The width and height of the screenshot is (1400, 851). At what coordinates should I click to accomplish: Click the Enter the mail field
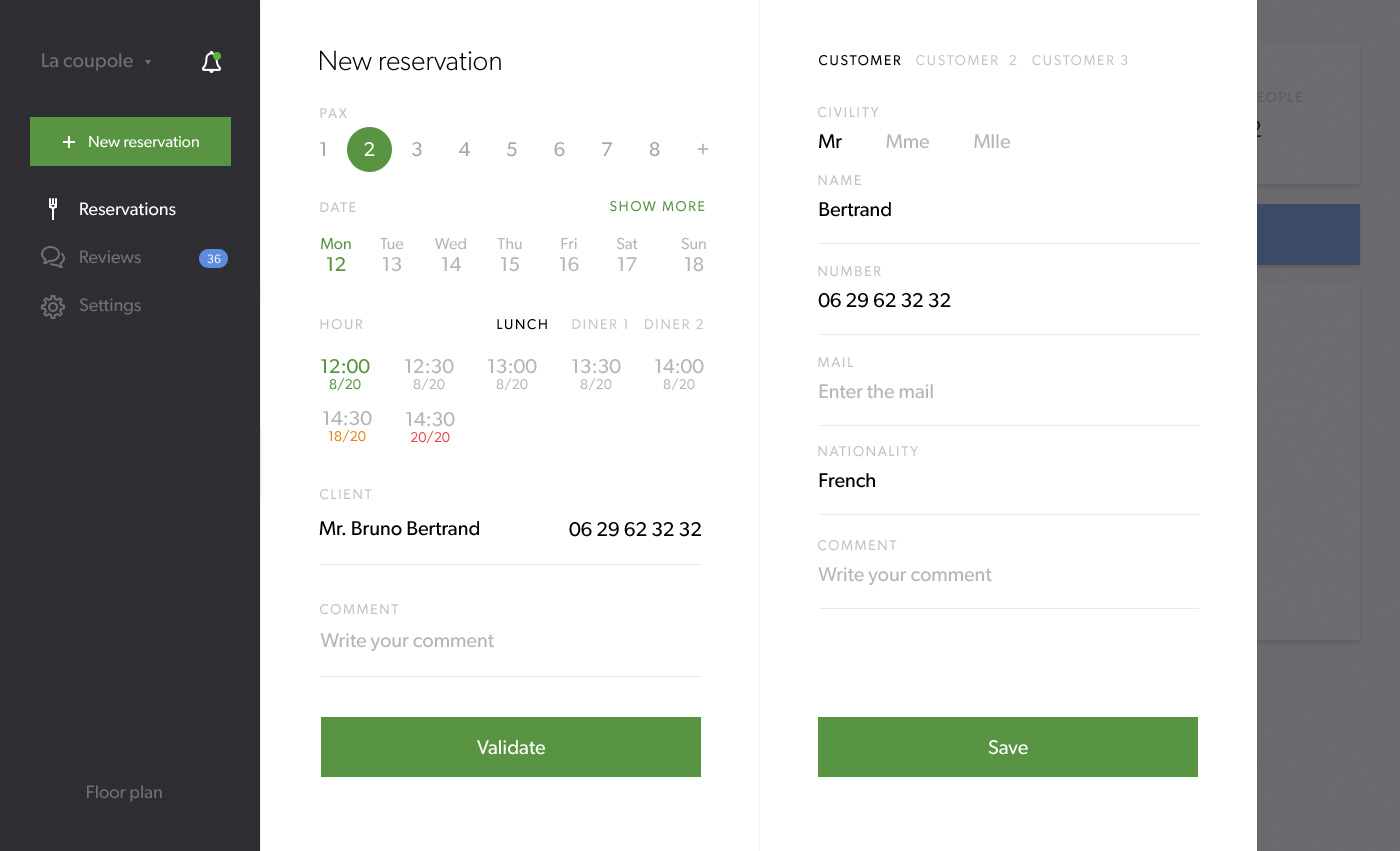[1007, 392]
